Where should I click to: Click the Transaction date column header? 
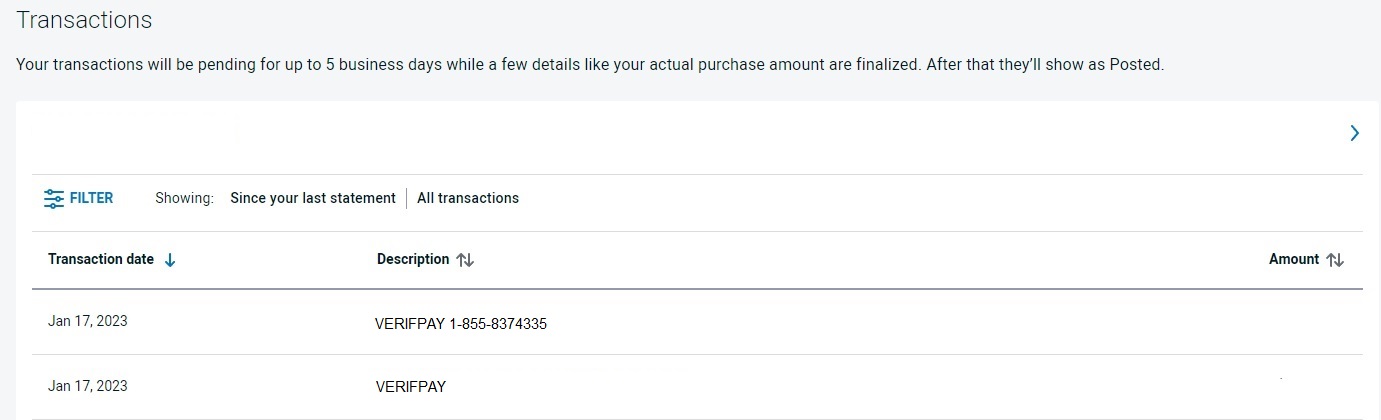(x=101, y=259)
